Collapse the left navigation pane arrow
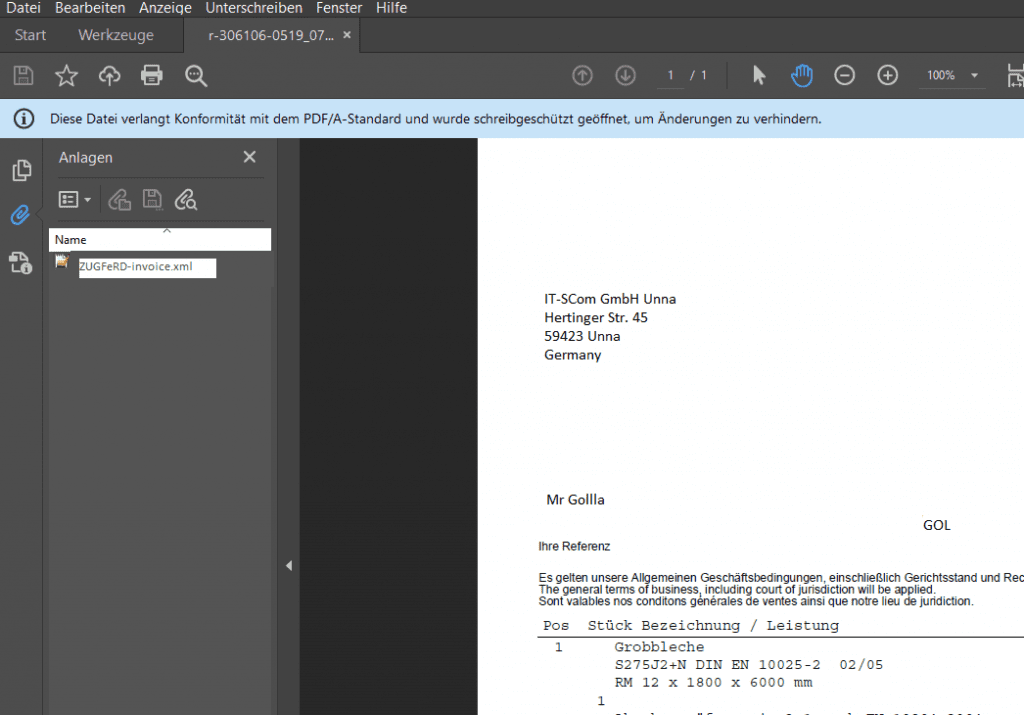The image size is (1024, 715). [289, 566]
